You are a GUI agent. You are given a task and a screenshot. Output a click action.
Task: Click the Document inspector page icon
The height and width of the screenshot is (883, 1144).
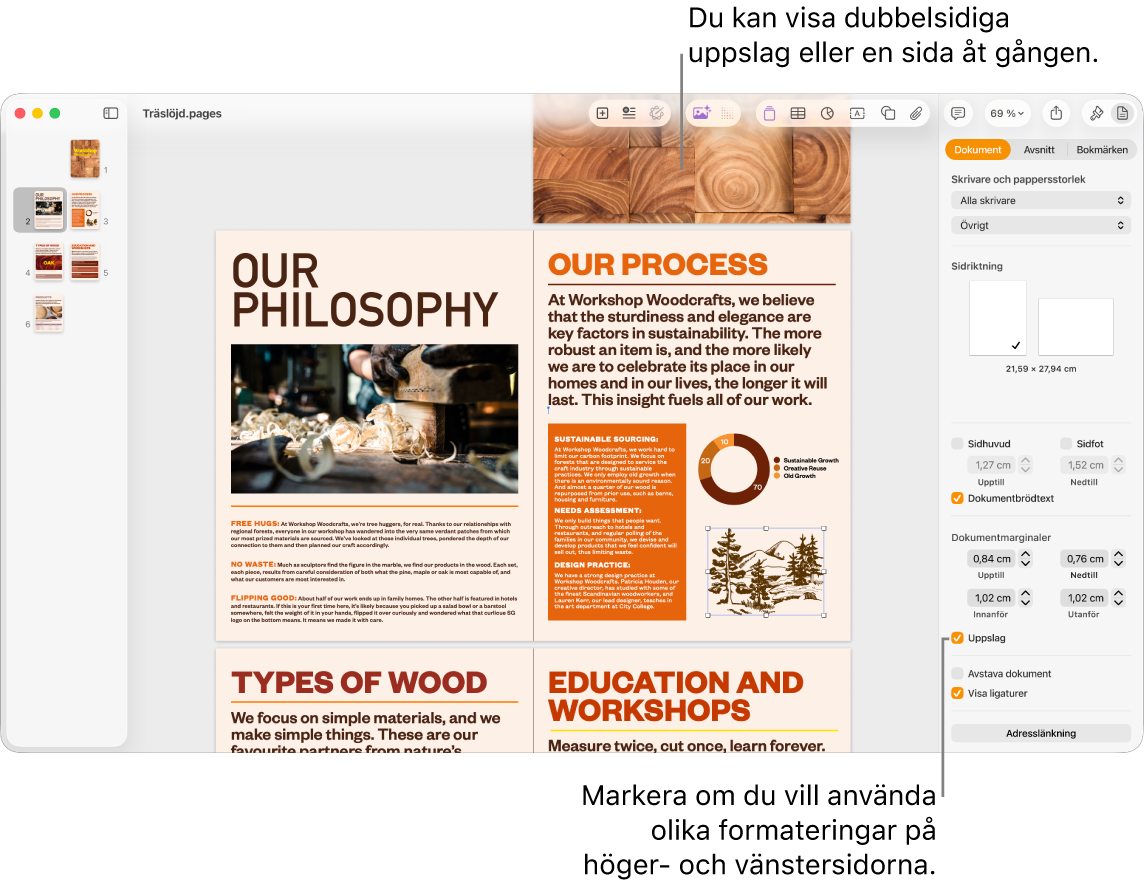pos(1122,113)
